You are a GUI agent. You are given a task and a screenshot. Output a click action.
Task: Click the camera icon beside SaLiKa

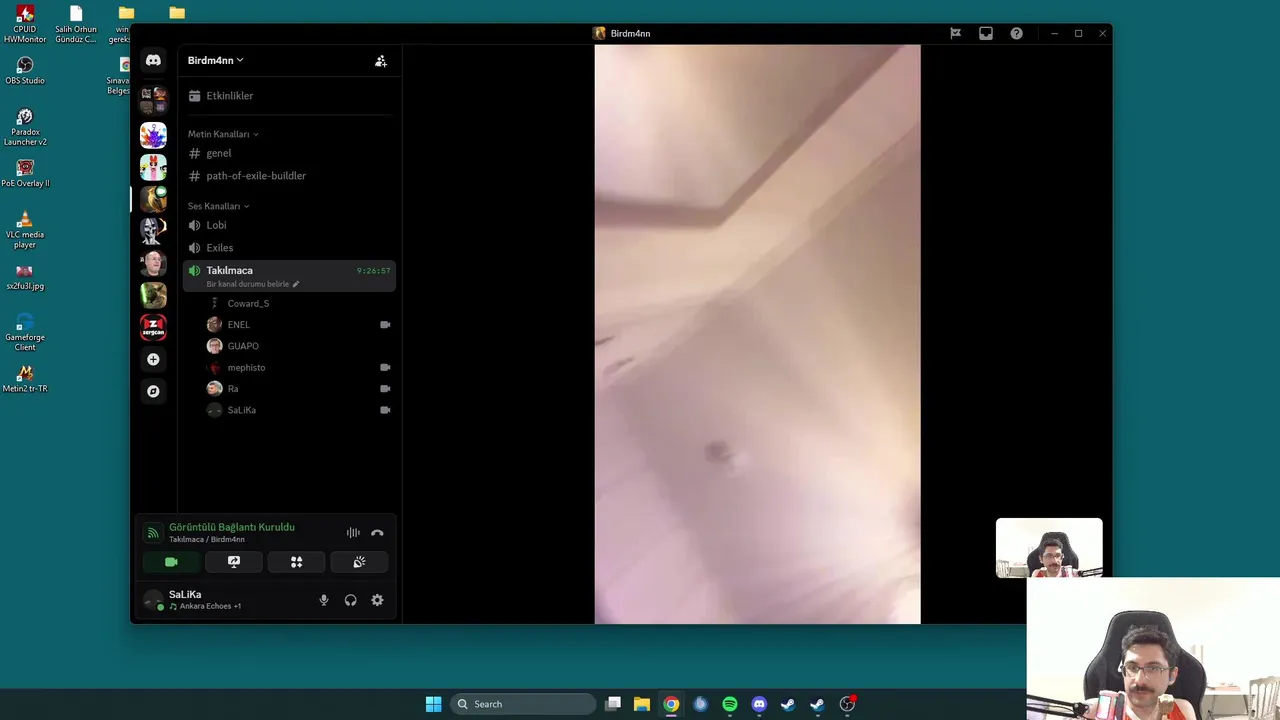point(385,410)
